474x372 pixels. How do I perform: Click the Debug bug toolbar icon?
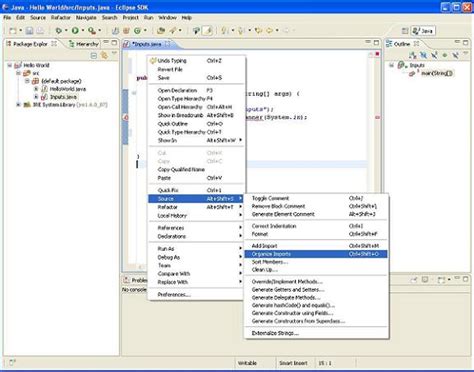coord(59,31)
